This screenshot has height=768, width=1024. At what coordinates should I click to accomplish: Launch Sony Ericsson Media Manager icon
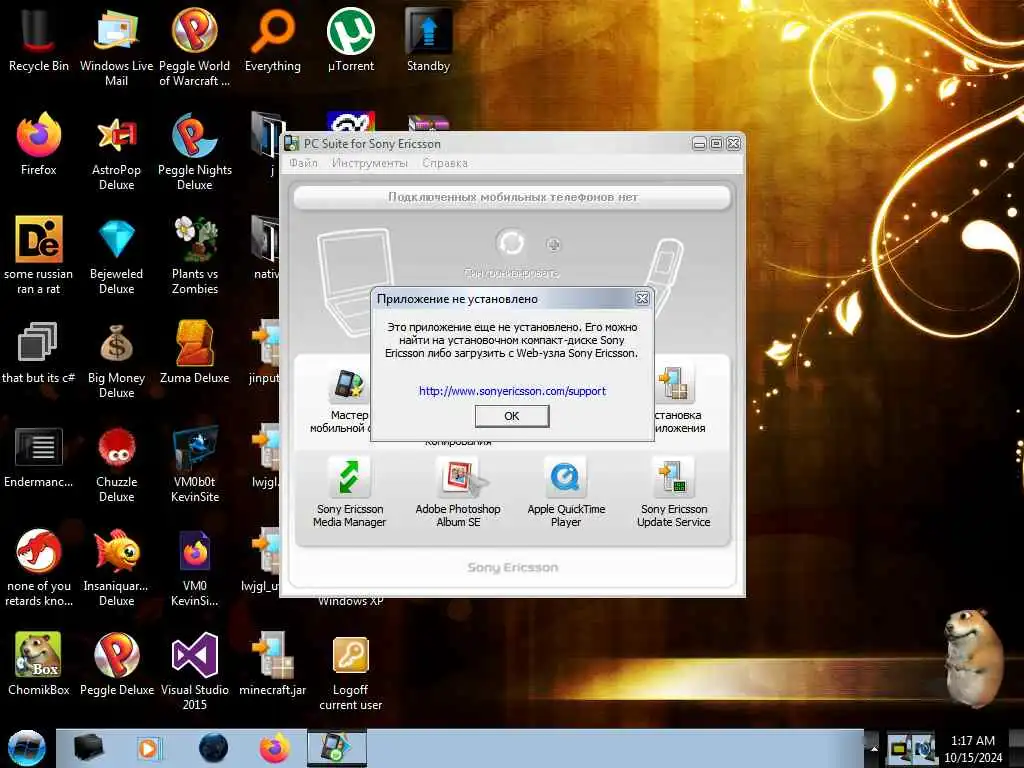point(349,477)
